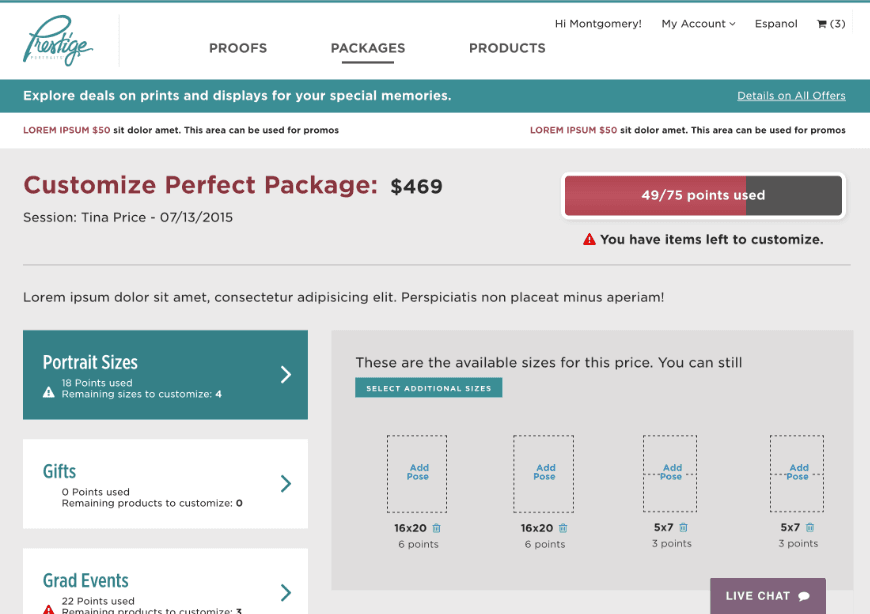The image size is (870, 614).
Task: Remove the first 5x7 portrait size
Action: [684, 527]
